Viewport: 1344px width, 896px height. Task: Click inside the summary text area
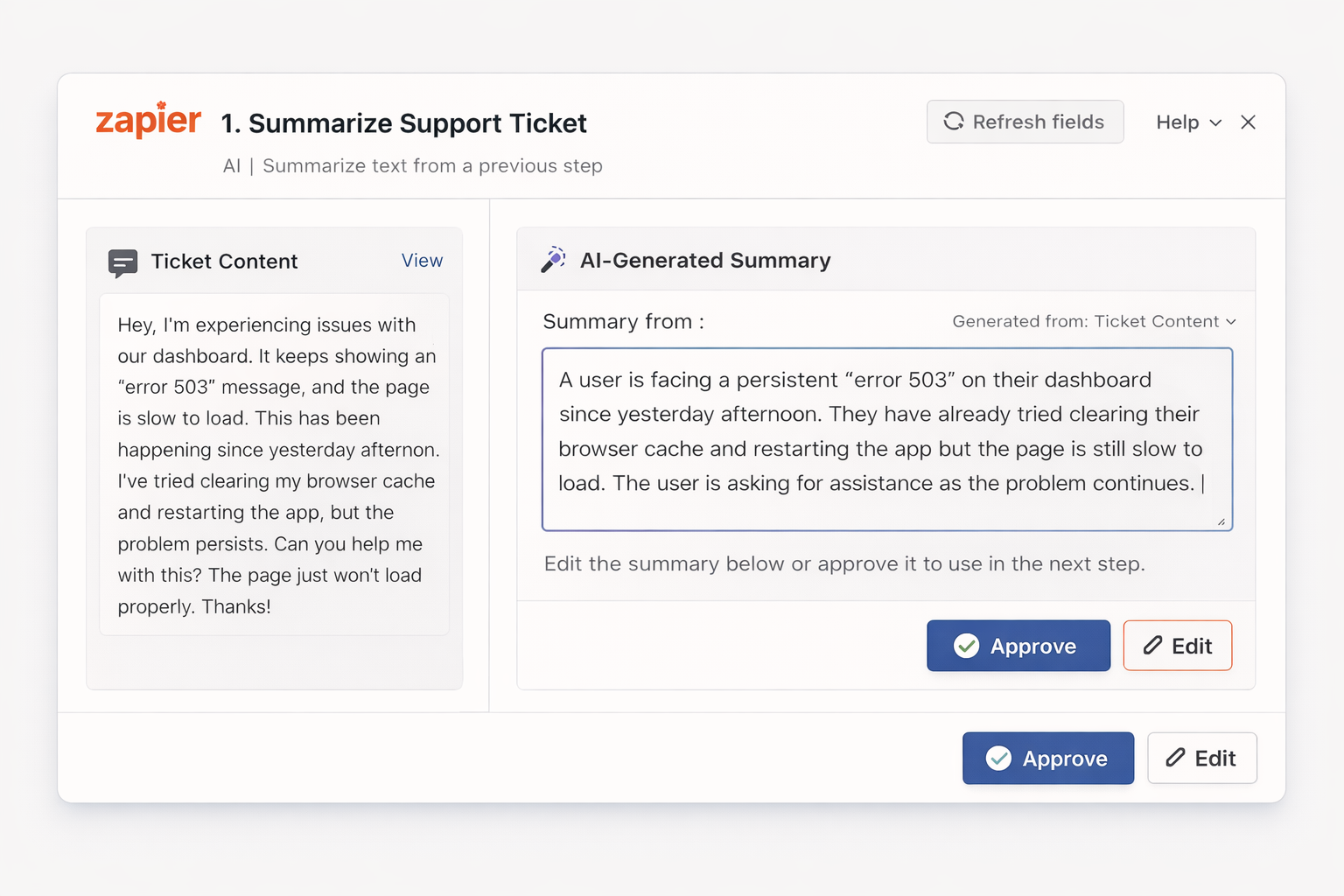tap(887, 439)
